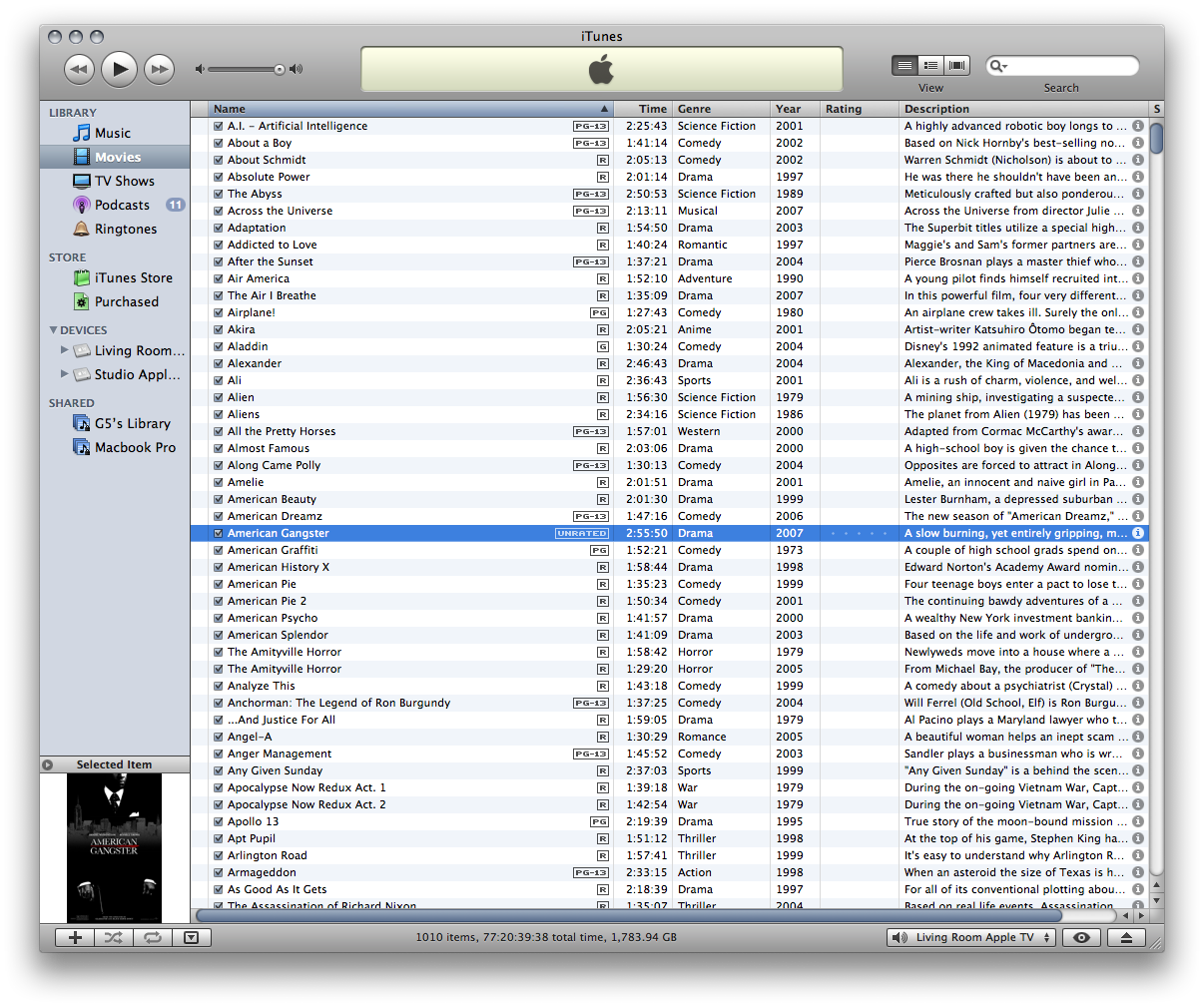Click the vertical scrollbar thumb
This screenshot has width=1204, height=1007.
tap(1156, 138)
